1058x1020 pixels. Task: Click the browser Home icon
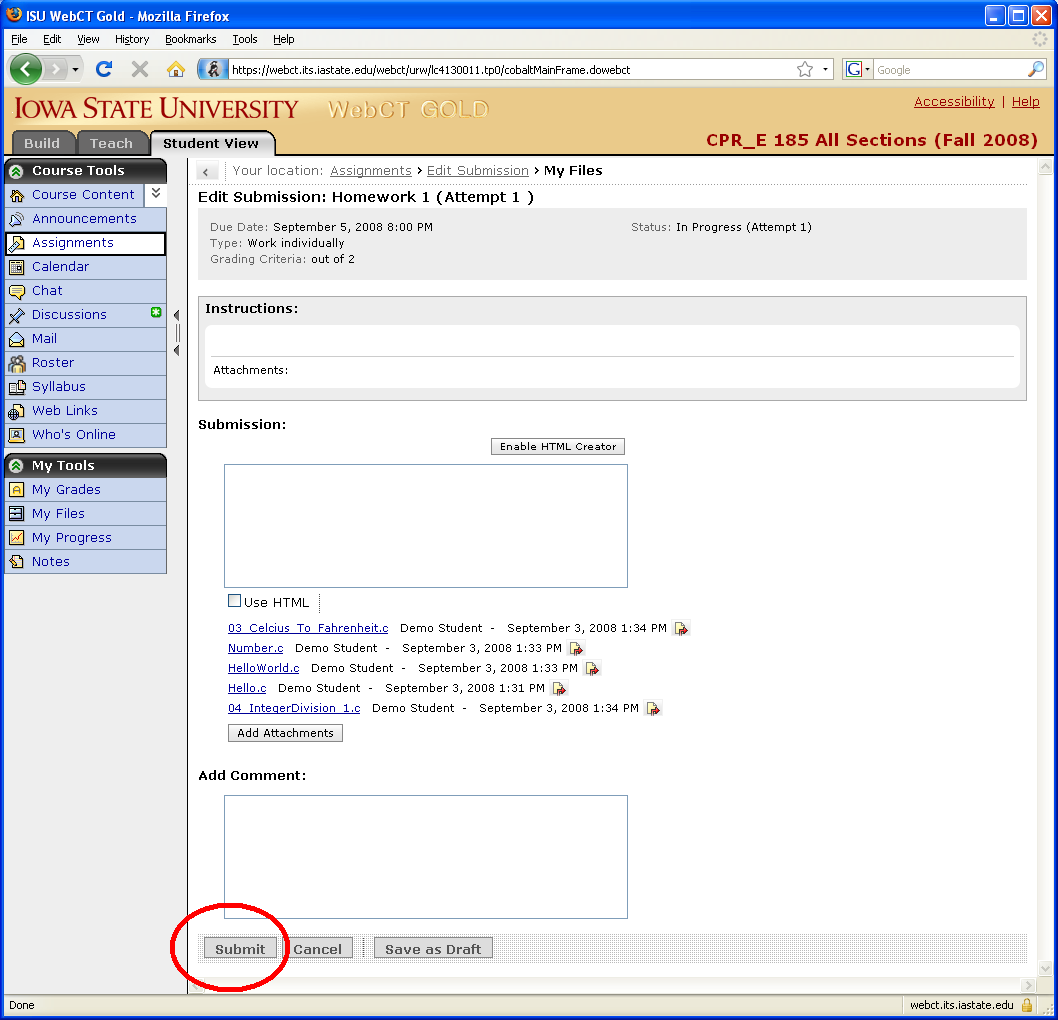tap(176, 69)
